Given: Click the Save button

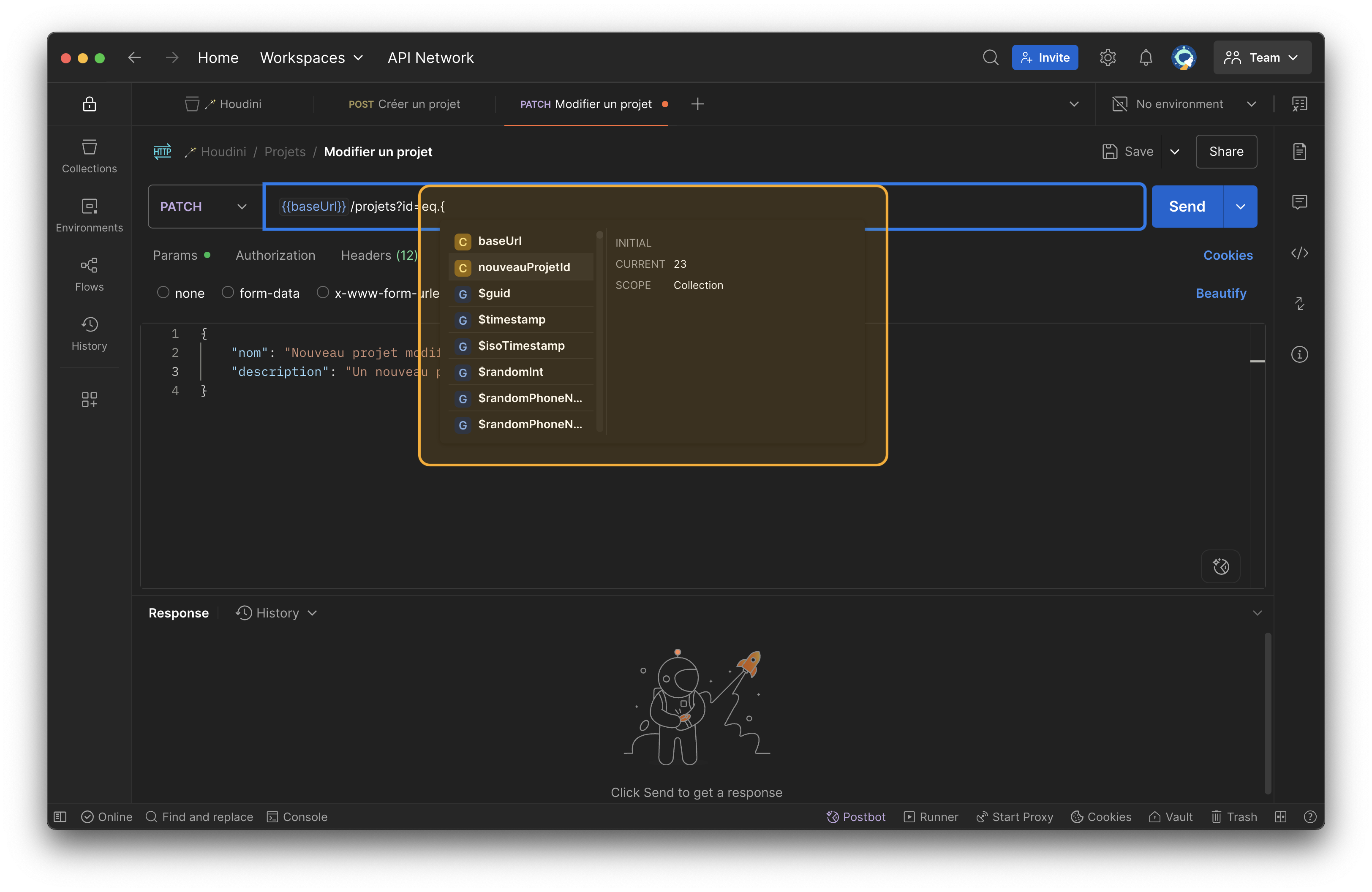Looking at the screenshot, I should (x=1127, y=152).
